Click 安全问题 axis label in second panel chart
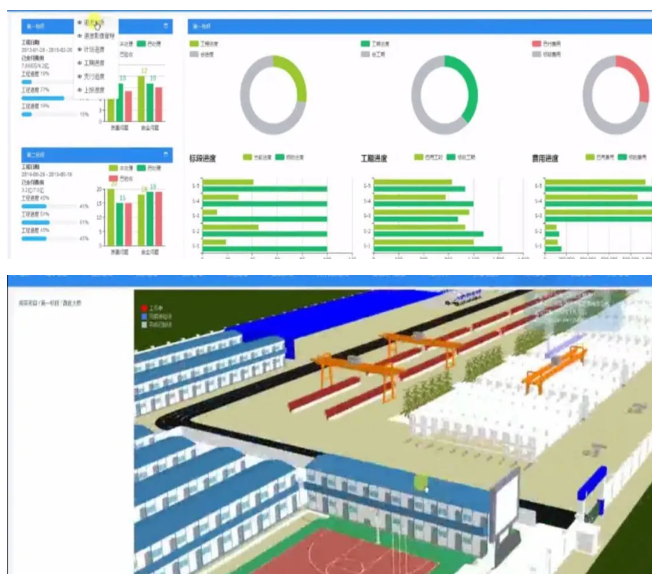656x576 pixels. [150, 252]
